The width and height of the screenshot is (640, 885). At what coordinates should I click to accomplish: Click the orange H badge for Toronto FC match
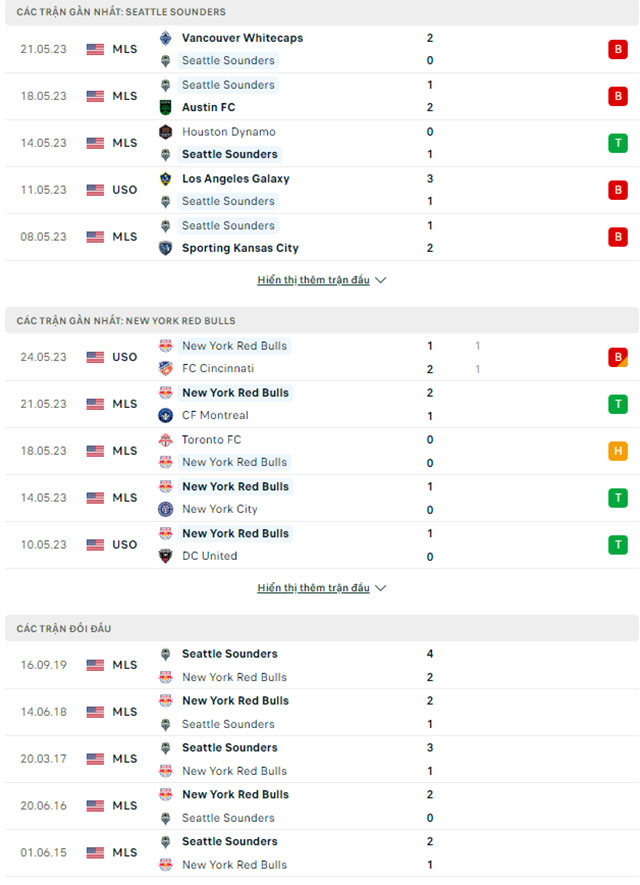[x=618, y=451]
